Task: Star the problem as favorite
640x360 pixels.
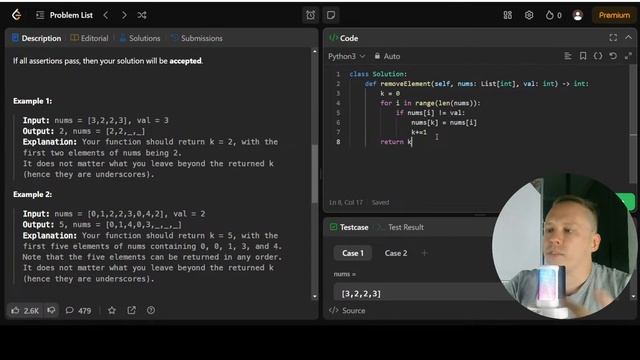Action: [112, 311]
